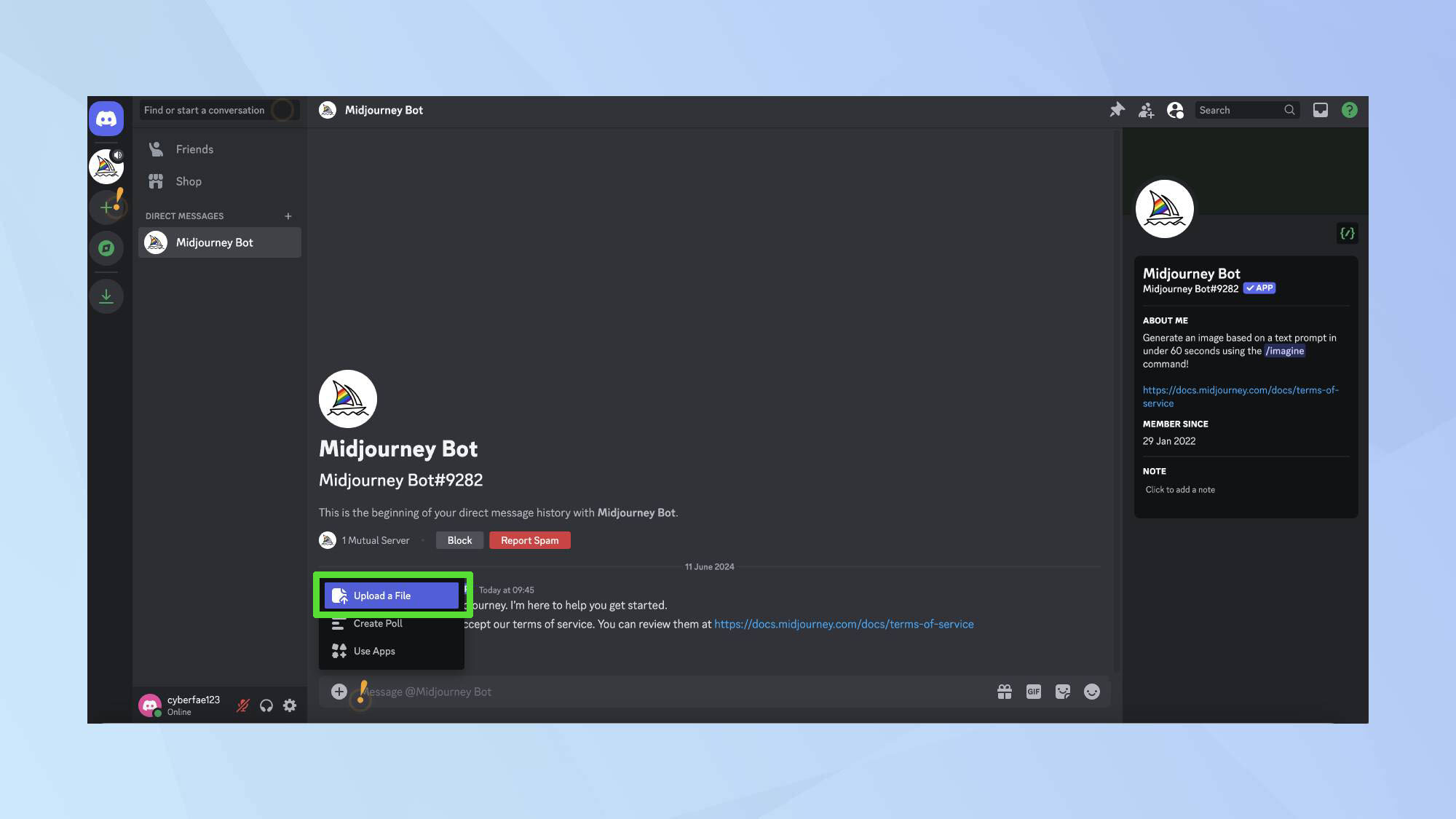Add a server with the plus icon
Viewport: 1456px width, 819px height.
(x=106, y=207)
